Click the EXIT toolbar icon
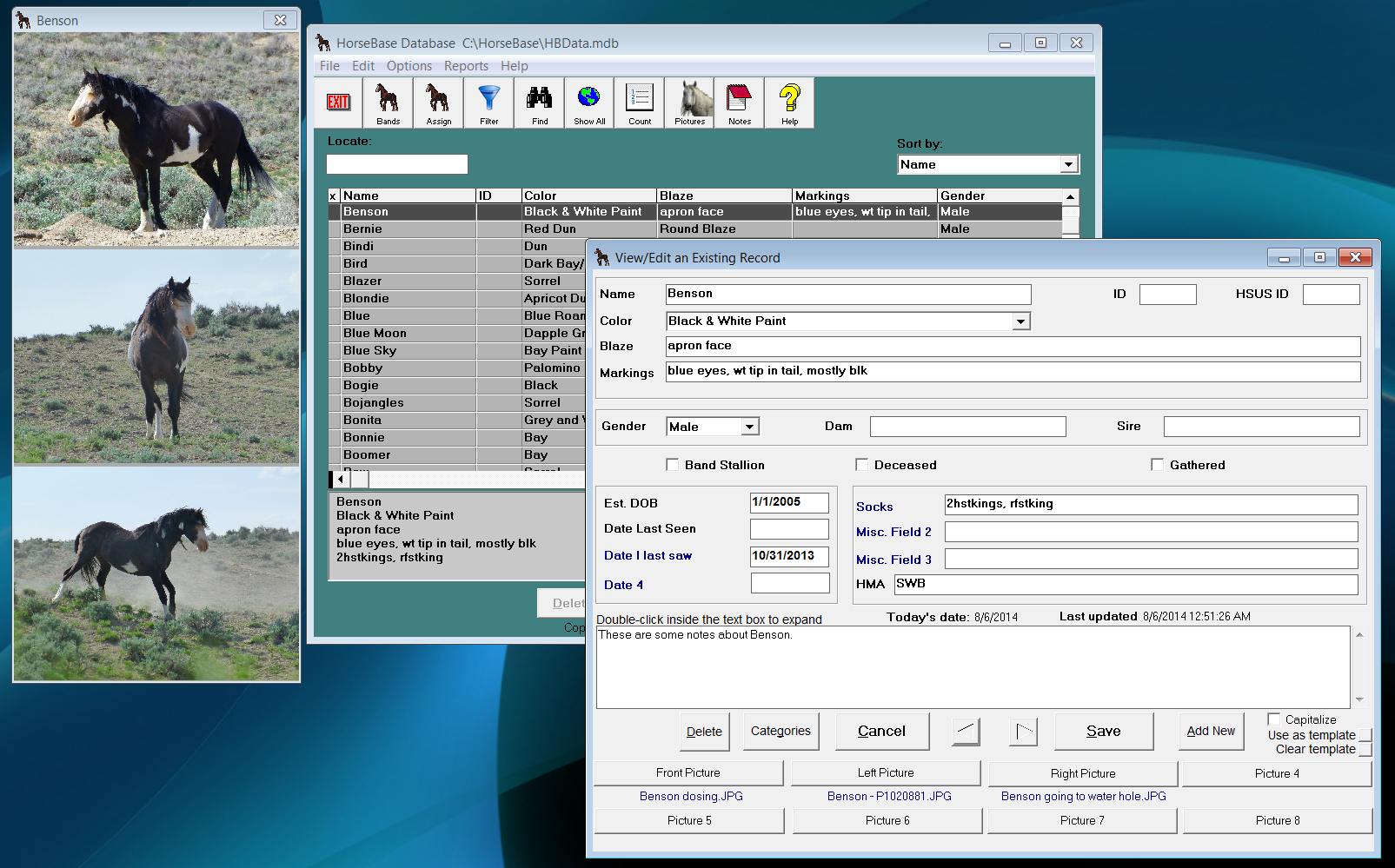1395x868 pixels. (x=338, y=103)
